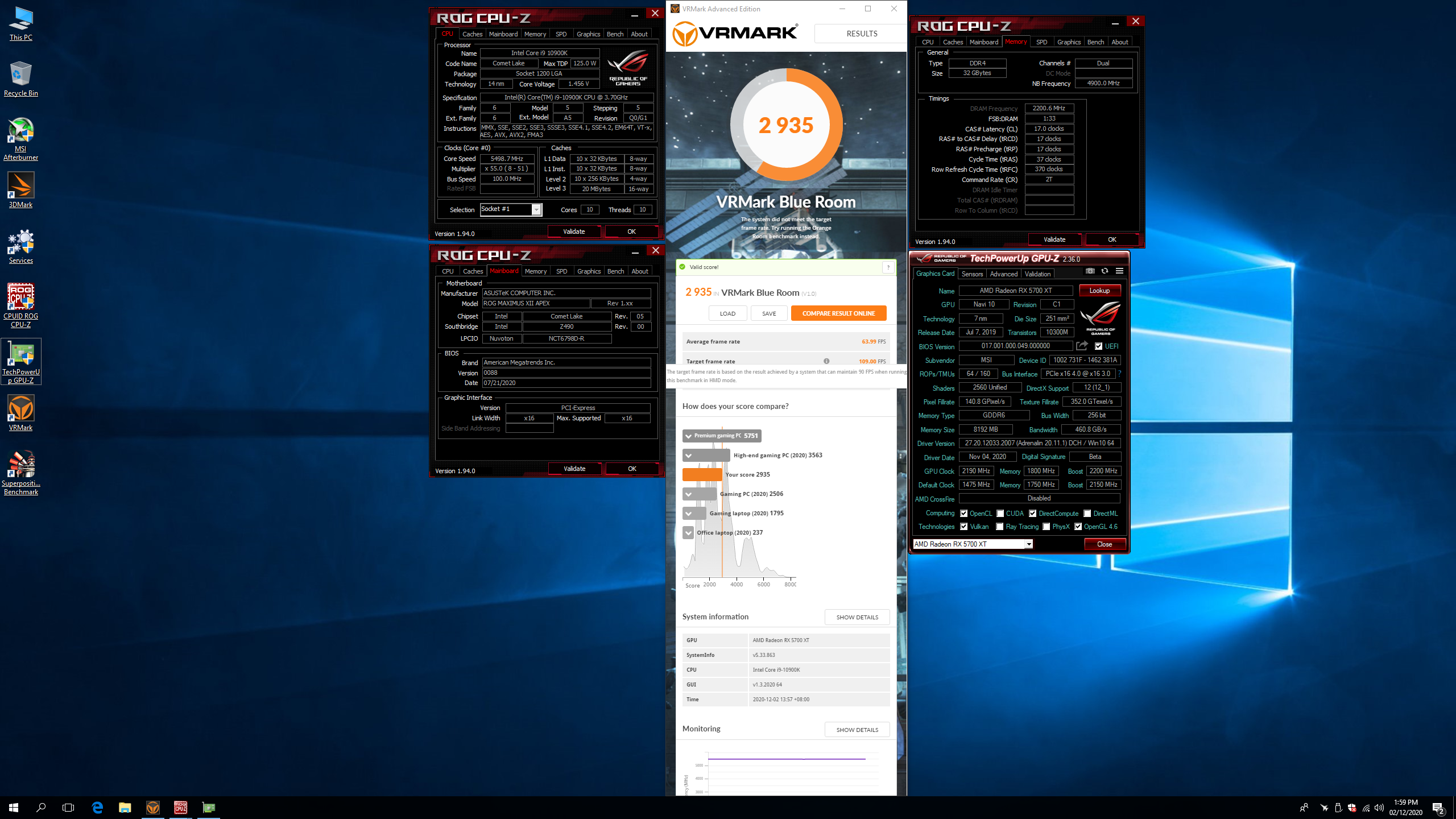Toggle Vulkan checkbox in GPU-Z
This screenshot has width=1456, height=819.
click(963, 527)
